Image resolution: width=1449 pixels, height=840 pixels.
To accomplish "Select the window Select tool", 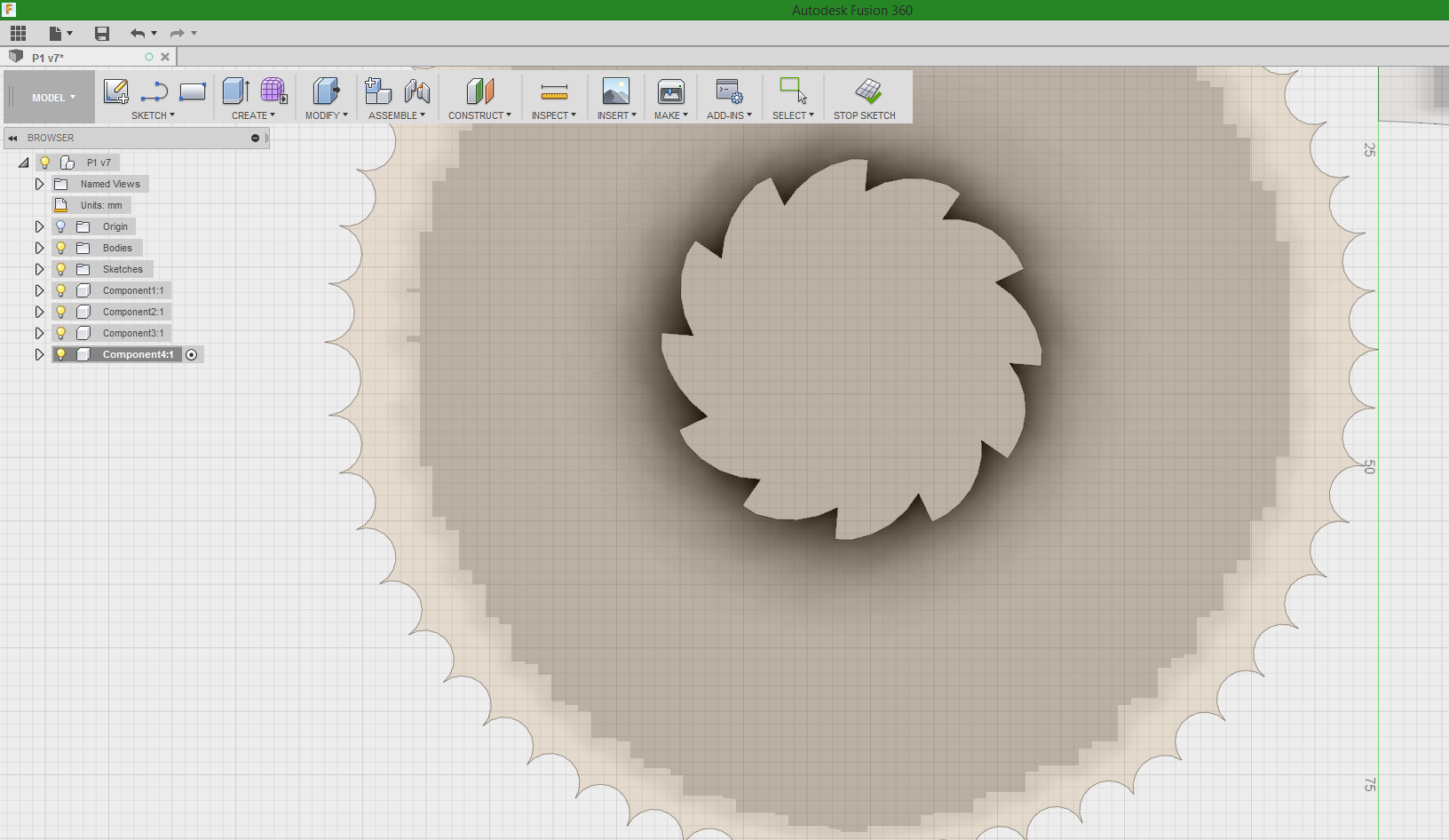I will tap(793, 91).
